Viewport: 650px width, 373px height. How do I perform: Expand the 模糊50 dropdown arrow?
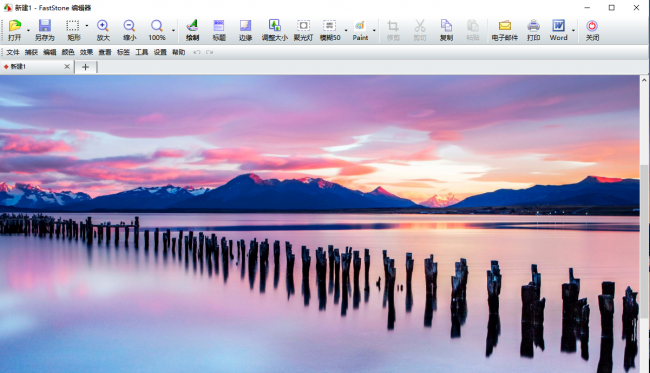[346, 30]
